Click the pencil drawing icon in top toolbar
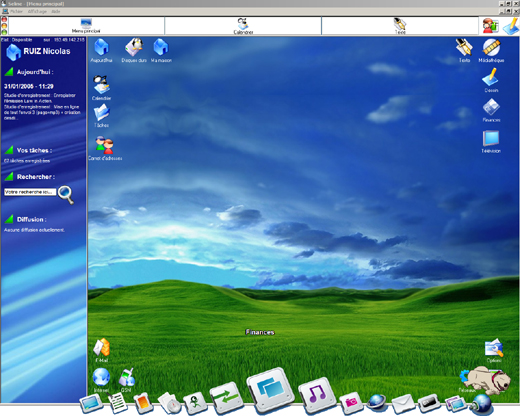Screen dimensions: 520x416 pos(511,26)
